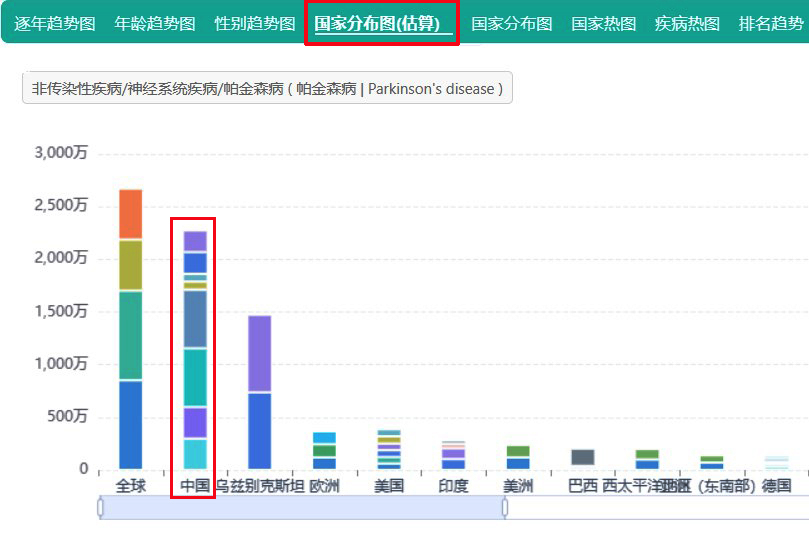
Task: Open the Parkinson's disease selector box
Action: [x=267, y=88]
